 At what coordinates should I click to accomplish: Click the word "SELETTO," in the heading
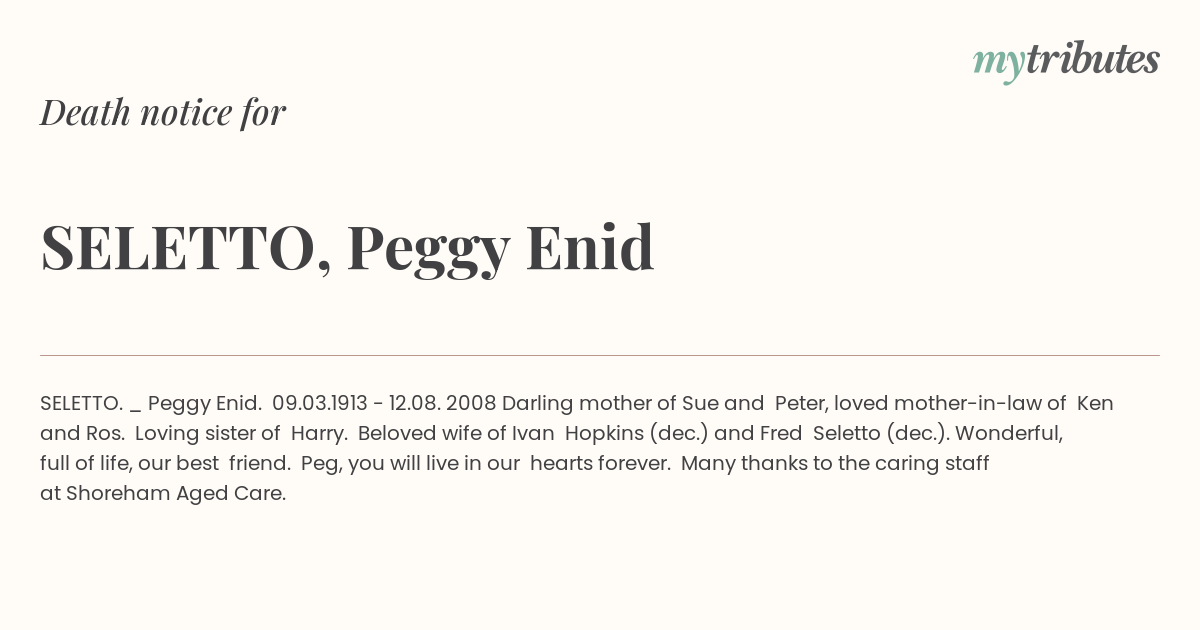186,247
